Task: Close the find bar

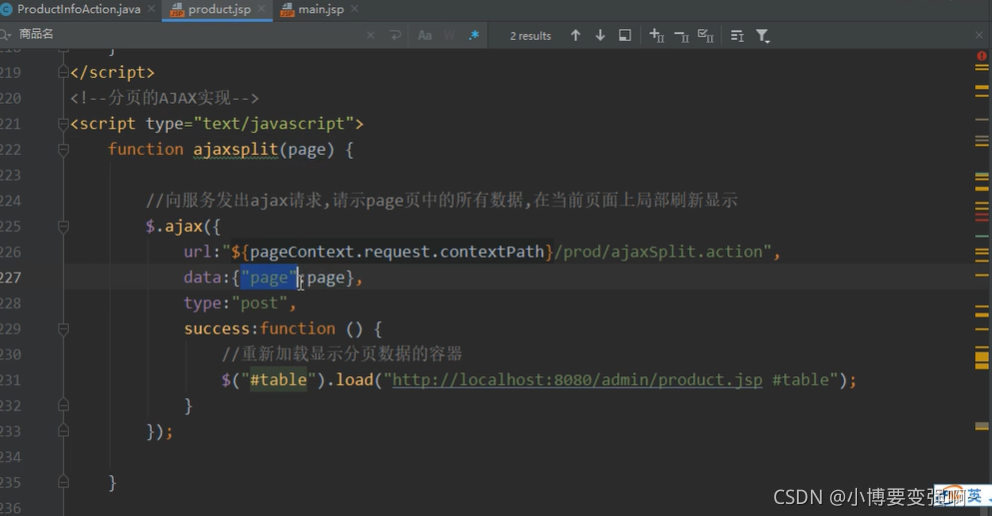Action: (979, 35)
